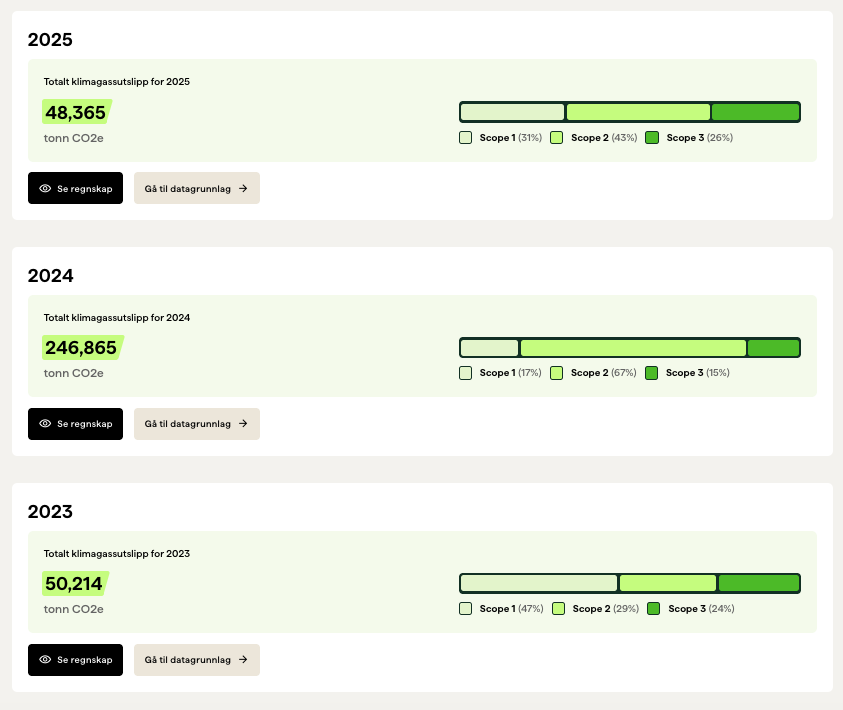Click arrow icon on 2023 datagrunnlag button

tap(243, 660)
